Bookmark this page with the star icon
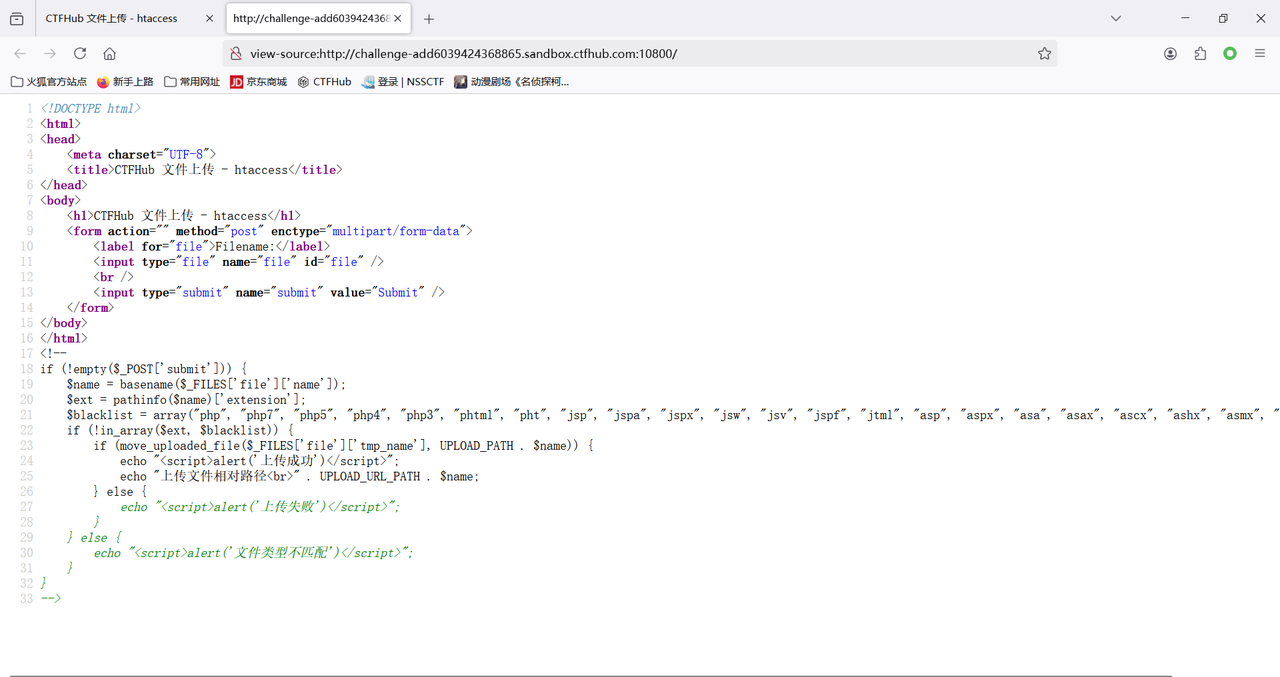The image size is (1280, 677). point(1044,54)
